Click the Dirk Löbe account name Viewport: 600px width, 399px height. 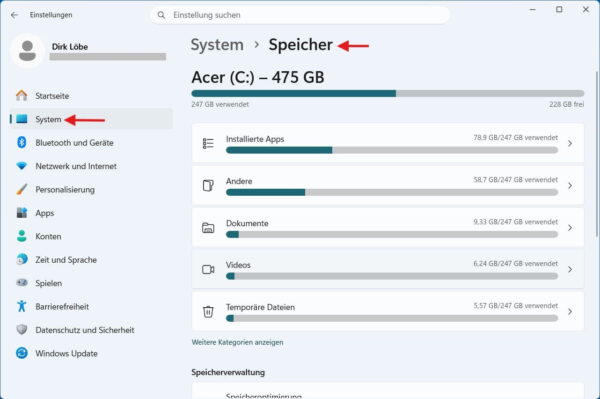coord(70,47)
